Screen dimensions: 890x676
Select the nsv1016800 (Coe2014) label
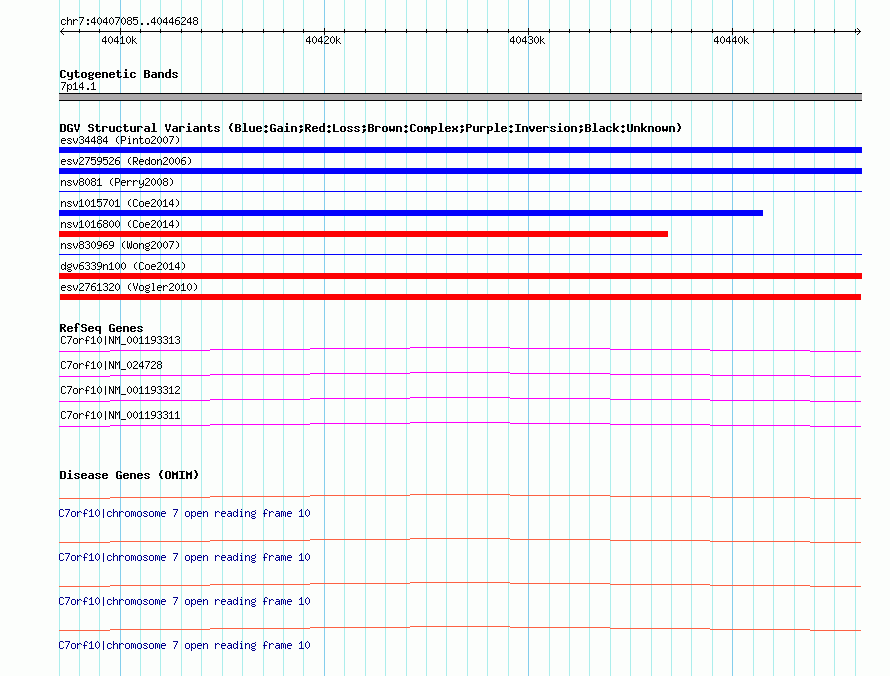[120, 224]
